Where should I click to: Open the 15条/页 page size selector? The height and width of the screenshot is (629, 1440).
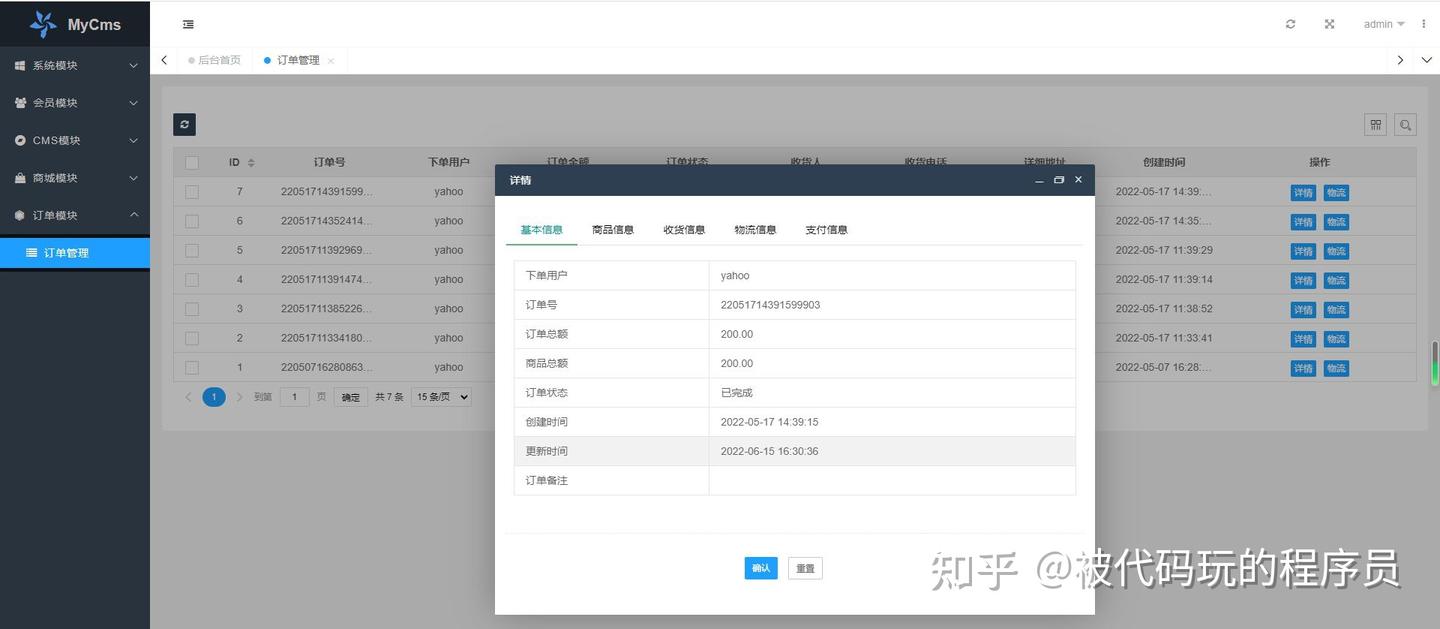[x=440, y=396]
